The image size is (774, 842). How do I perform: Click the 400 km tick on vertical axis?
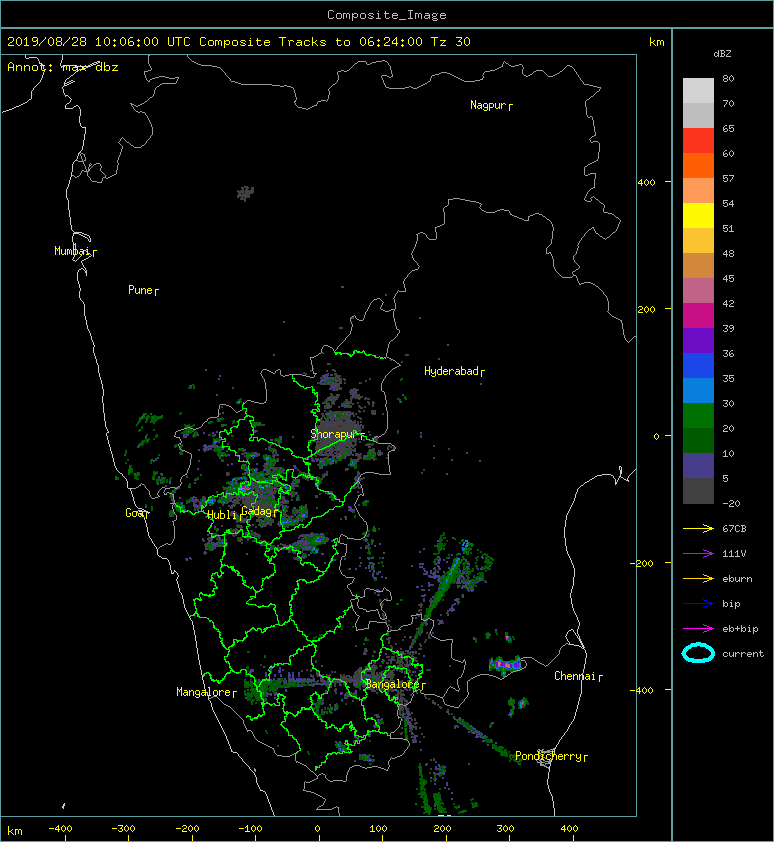click(x=646, y=183)
